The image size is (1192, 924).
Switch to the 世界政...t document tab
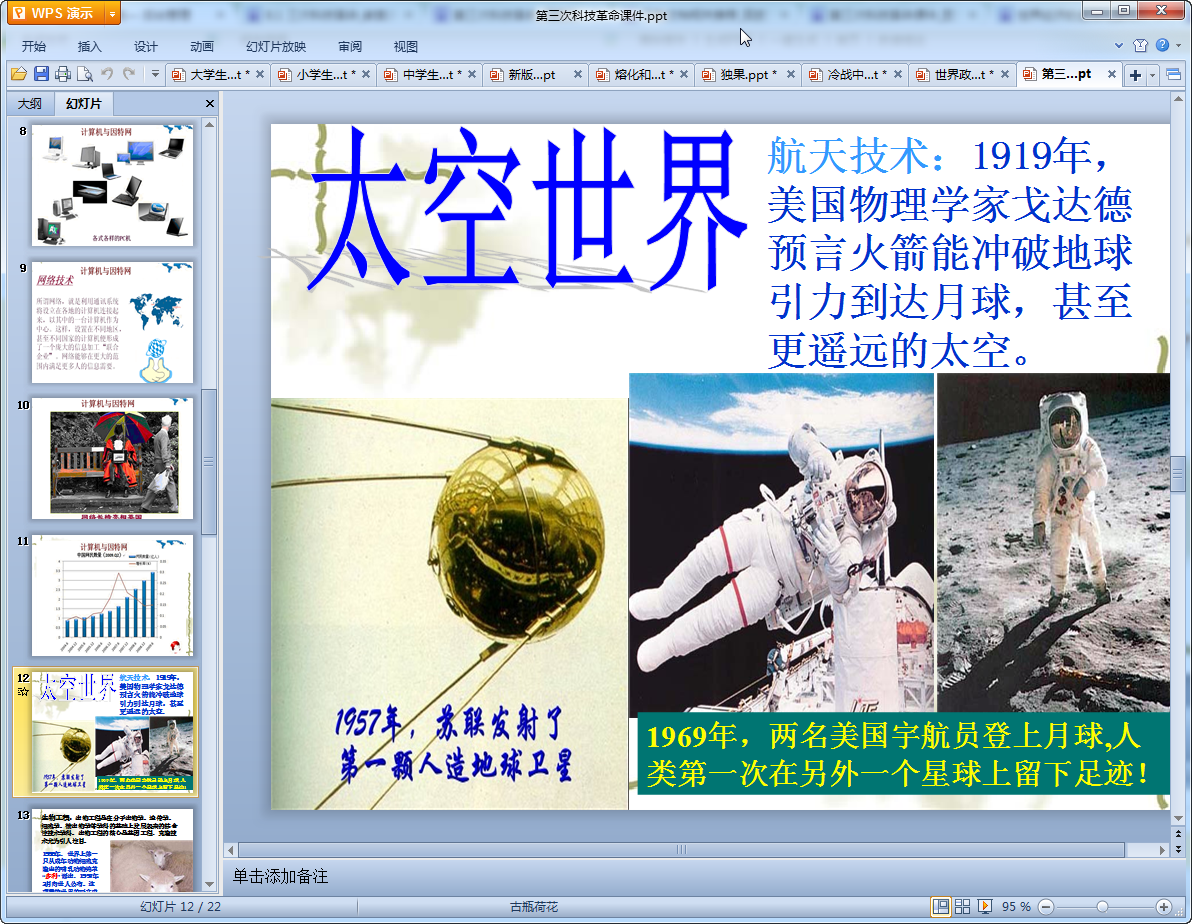pyautogui.click(x=956, y=75)
